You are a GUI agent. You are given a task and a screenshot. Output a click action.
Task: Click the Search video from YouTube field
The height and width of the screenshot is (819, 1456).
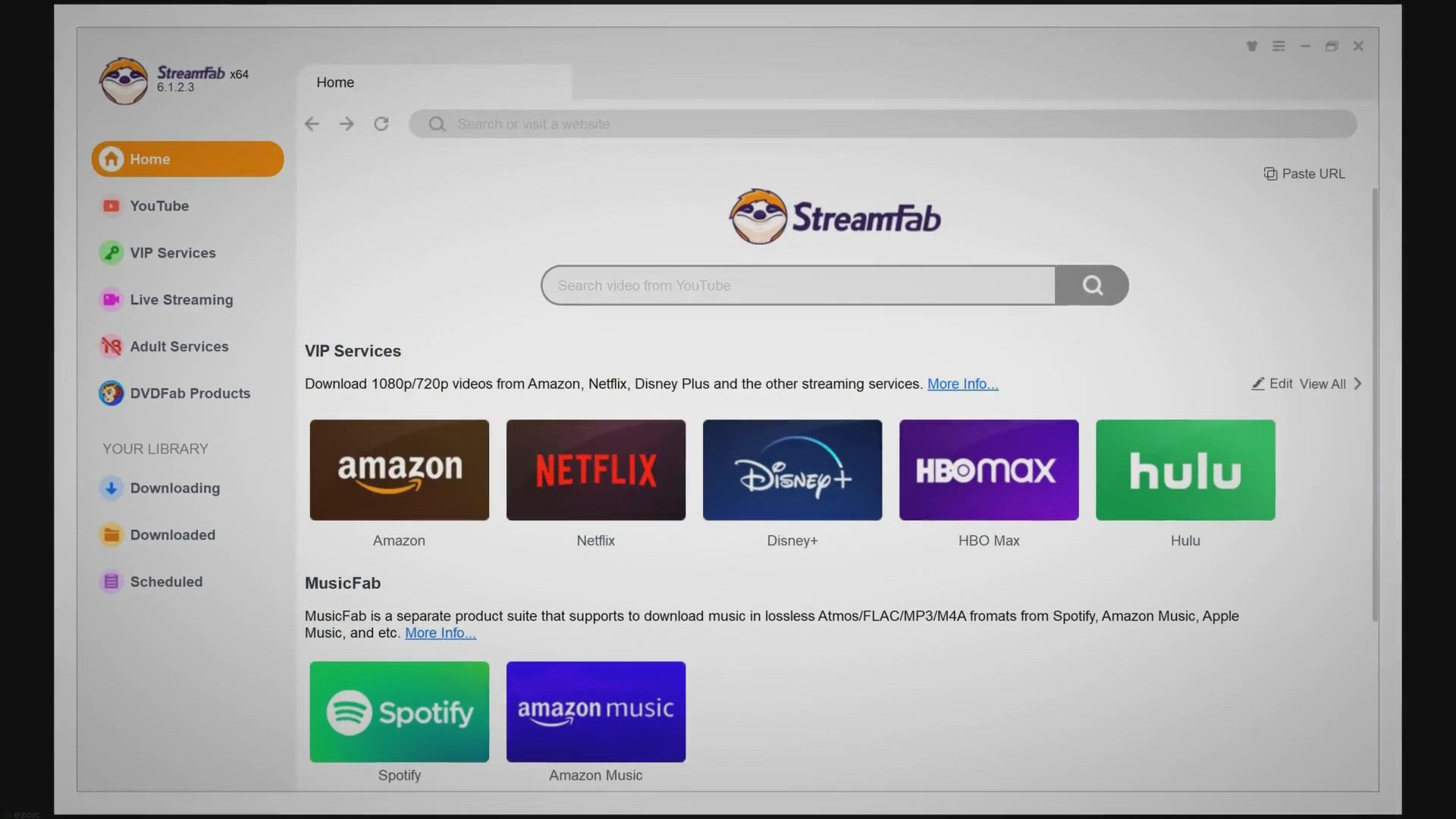[x=798, y=285]
